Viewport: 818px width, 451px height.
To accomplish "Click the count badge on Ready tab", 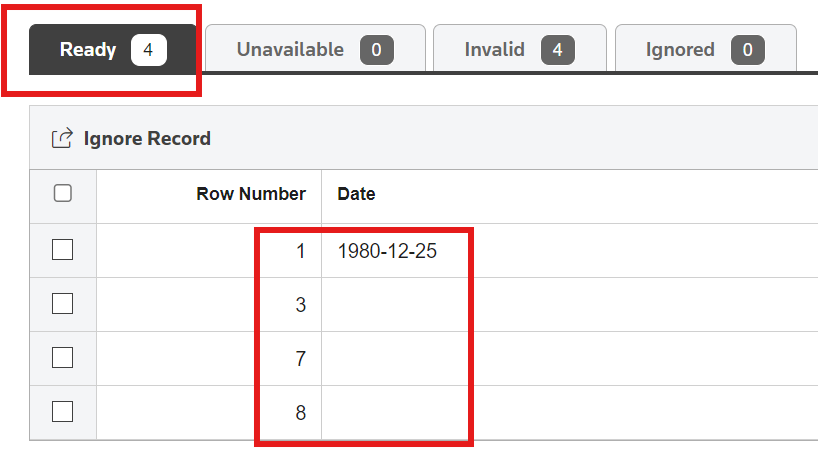I will (148, 49).
